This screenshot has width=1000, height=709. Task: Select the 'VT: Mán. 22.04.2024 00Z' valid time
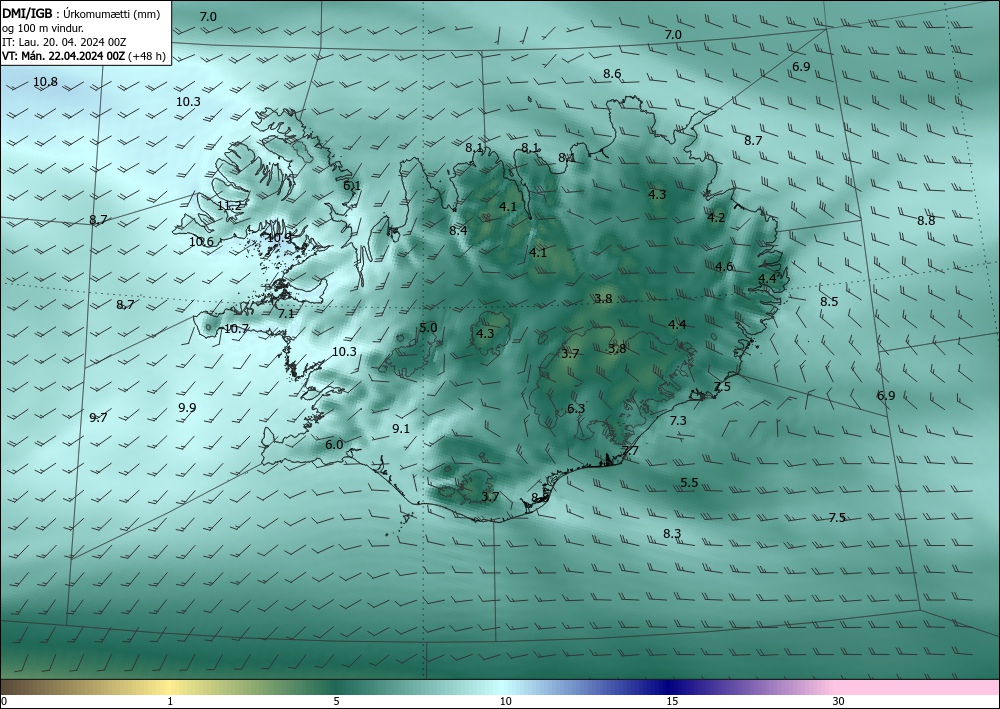64,56
